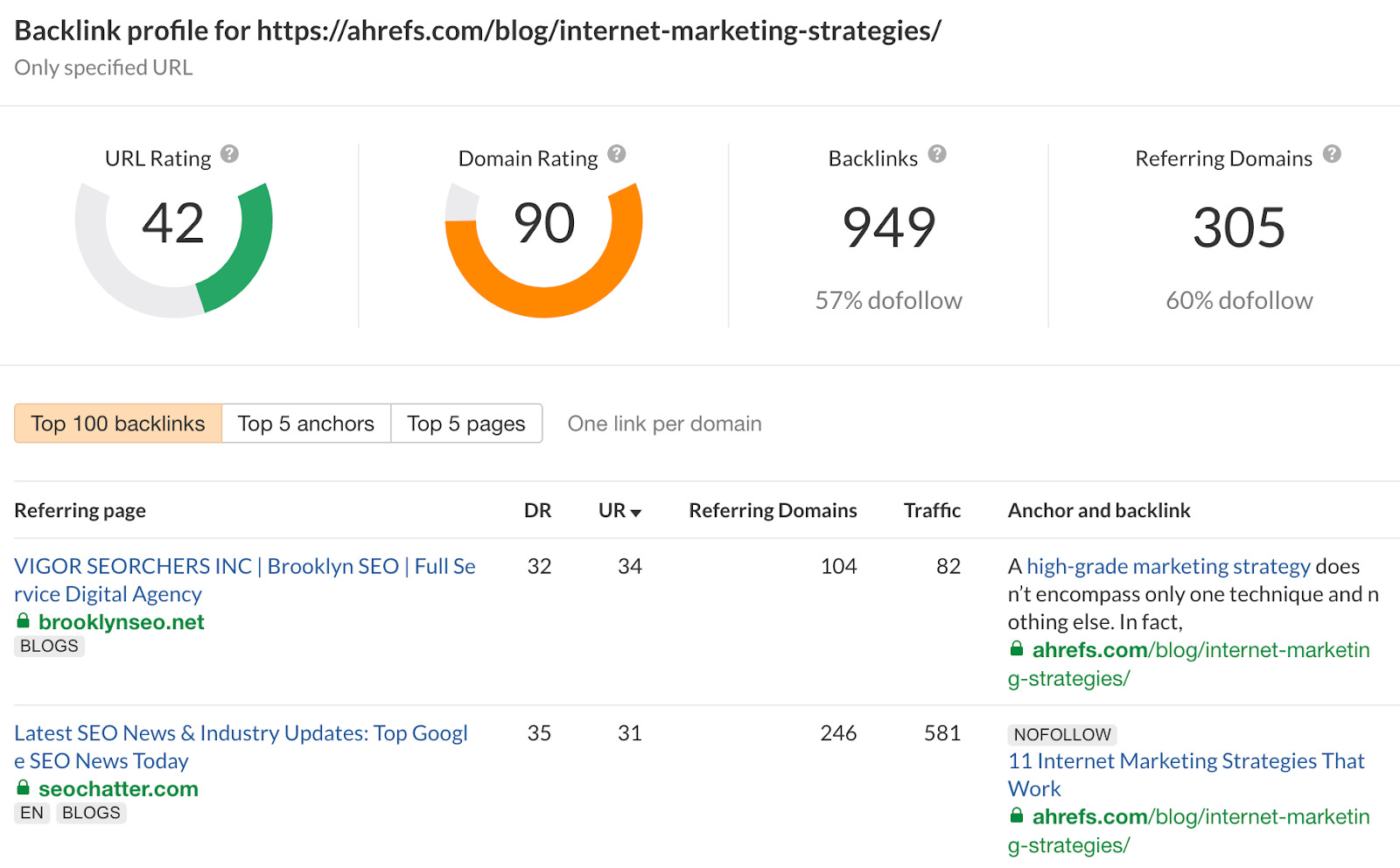Screen dimensions: 1400x868
Task: Click the lock icon beside seochatter.com
Action: point(24,787)
